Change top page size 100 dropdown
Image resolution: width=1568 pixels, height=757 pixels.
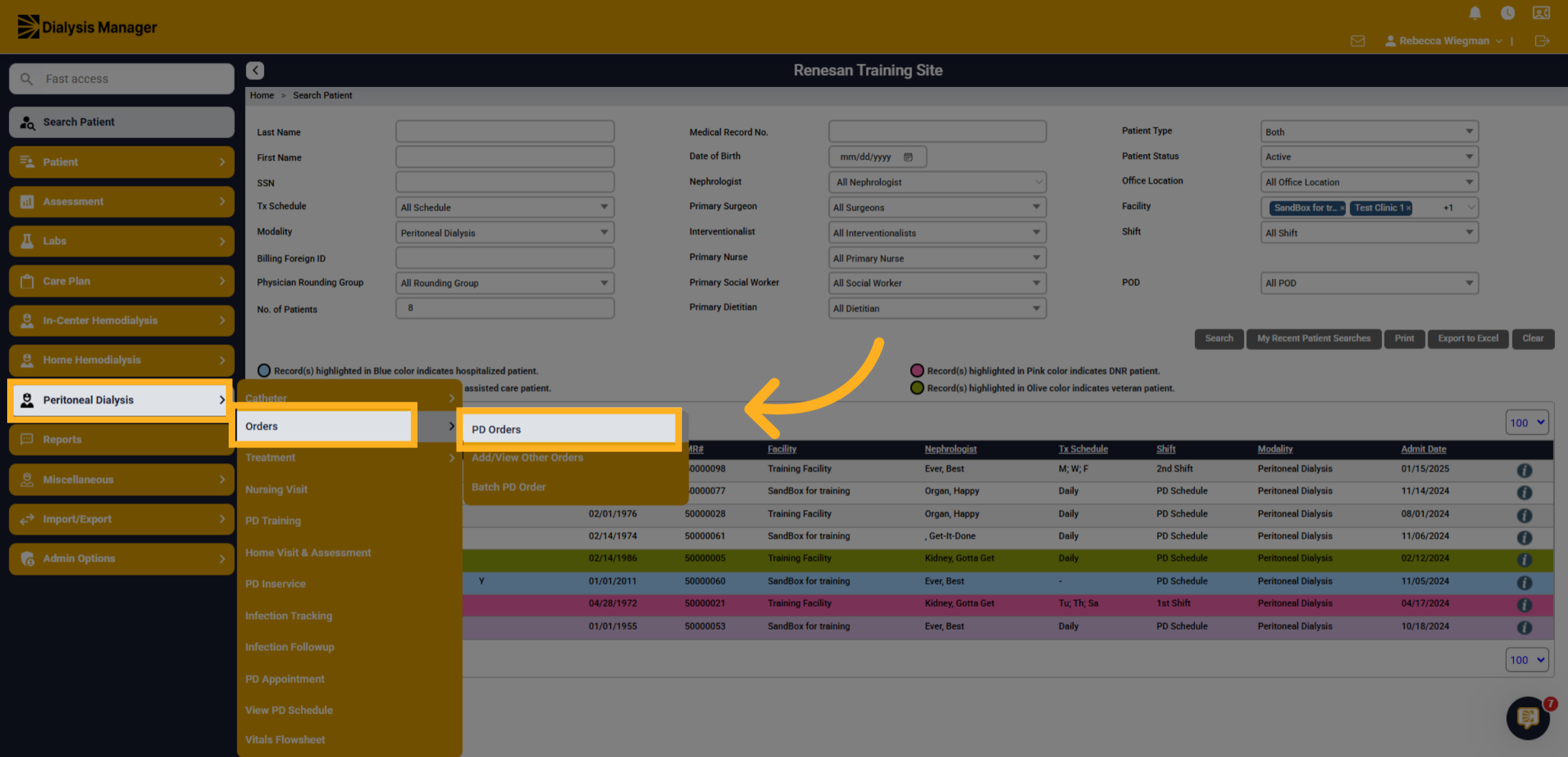pyautogui.click(x=1526, y=423)
